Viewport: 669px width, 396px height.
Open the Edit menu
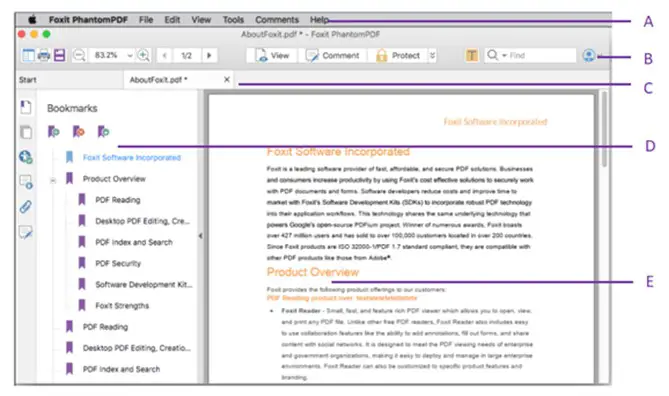[x=172, y=20]
